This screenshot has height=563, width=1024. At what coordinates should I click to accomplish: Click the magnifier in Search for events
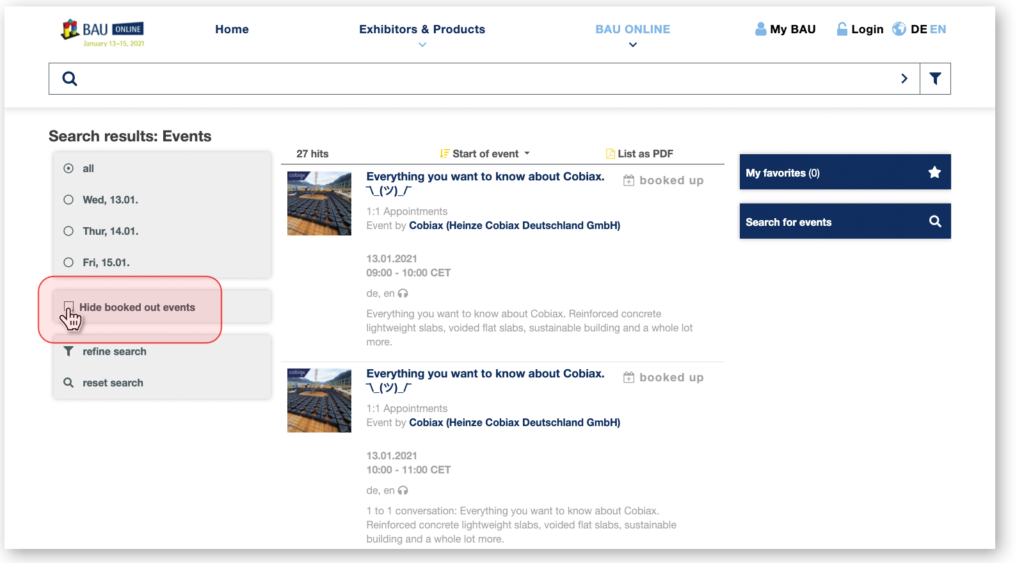coord(934,222)
